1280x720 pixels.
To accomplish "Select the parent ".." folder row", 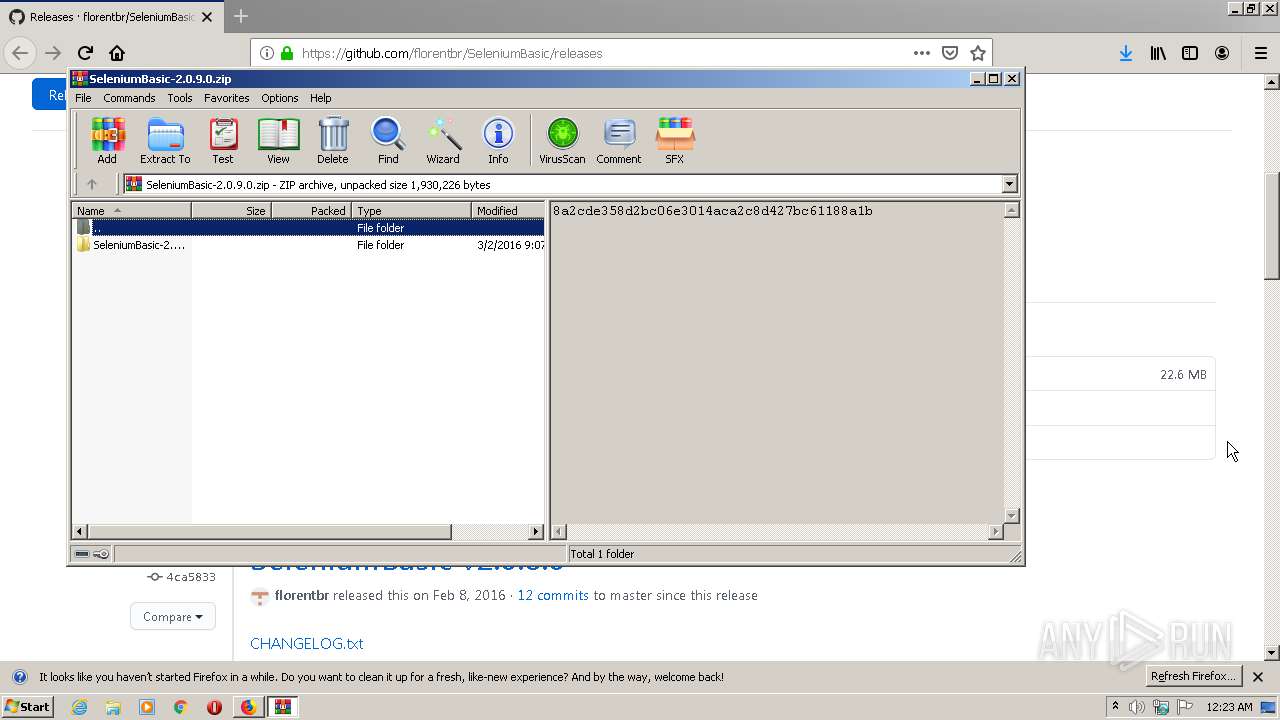I will point(309,228).
